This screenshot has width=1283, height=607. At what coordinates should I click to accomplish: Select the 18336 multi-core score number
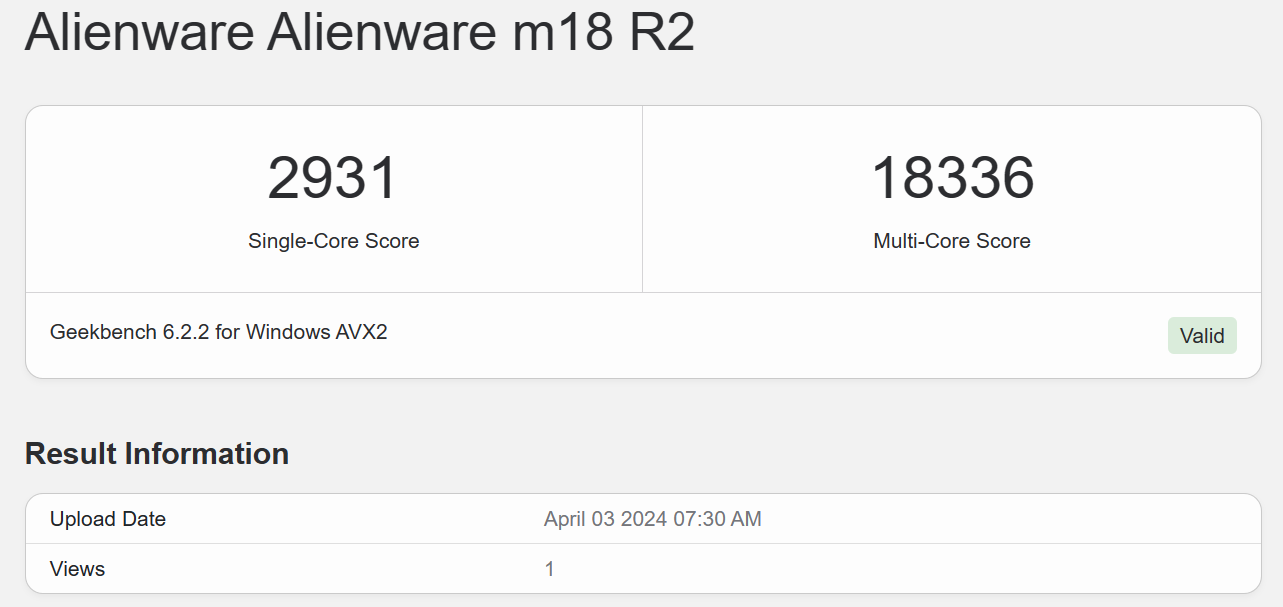(x=952, y=178)
